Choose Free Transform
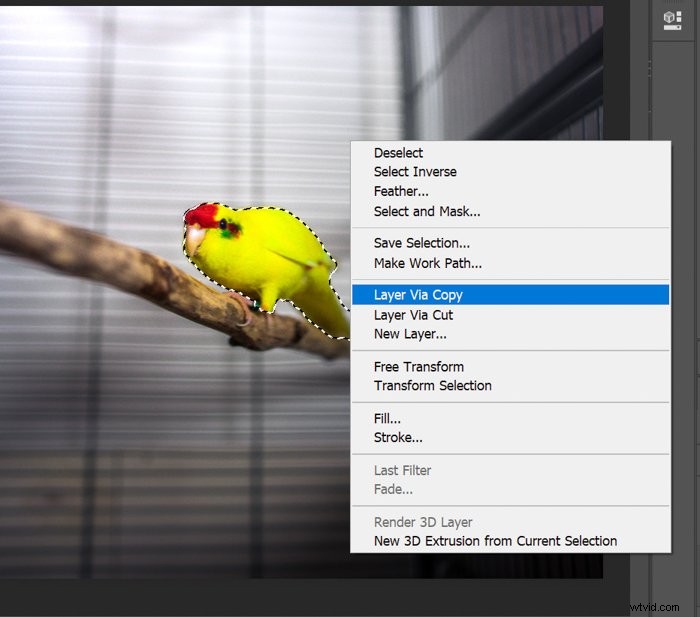The height and width of the screenshot is (617, 700). tap(510, 367)
